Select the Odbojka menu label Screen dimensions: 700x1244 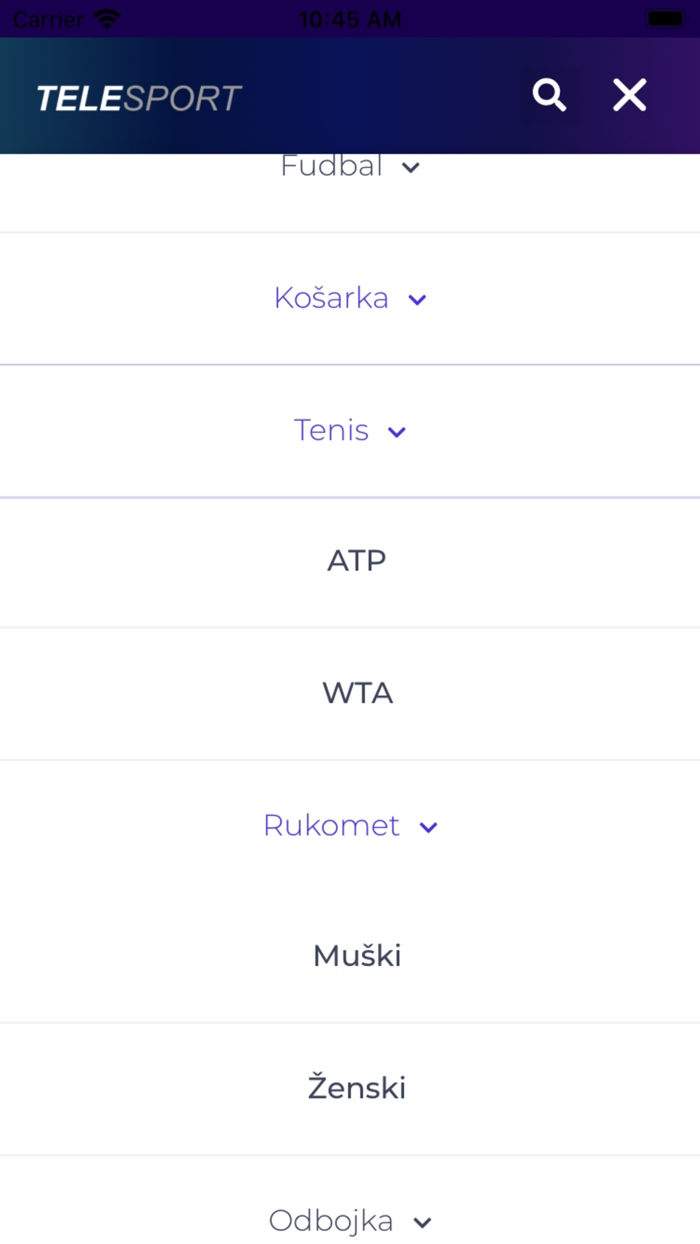click(331, 1221)
